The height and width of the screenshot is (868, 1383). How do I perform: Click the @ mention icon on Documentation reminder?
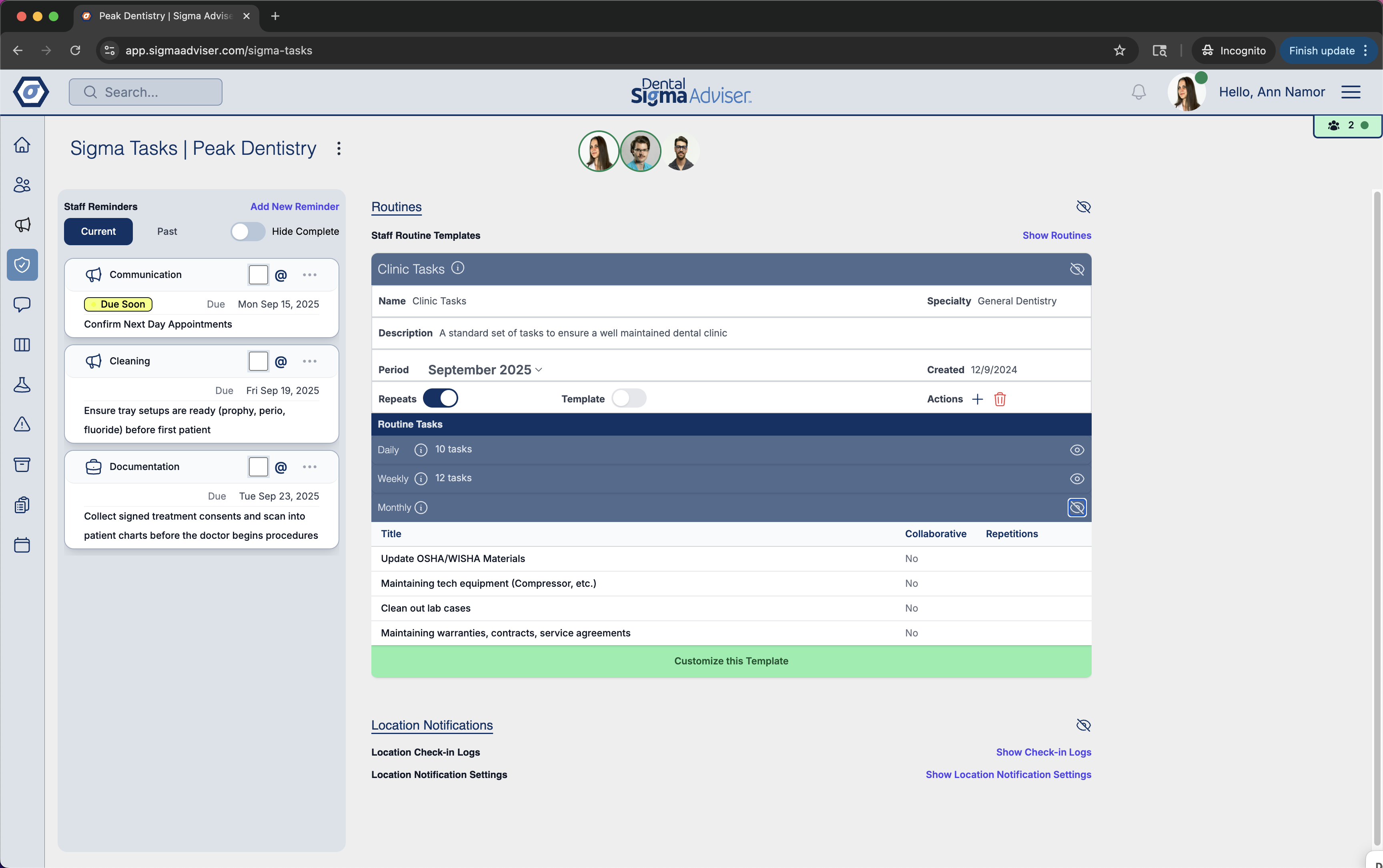[281, 467]
